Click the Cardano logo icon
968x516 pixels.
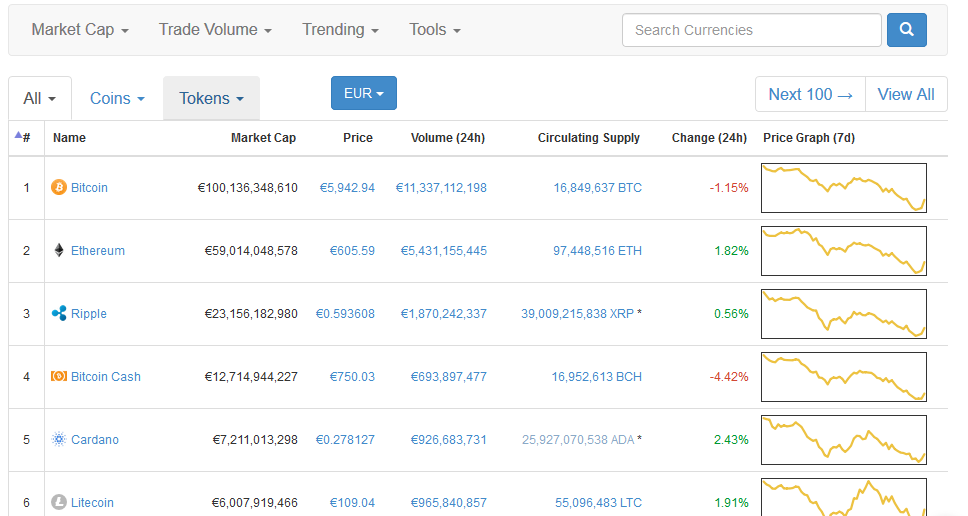[x=59, y=439]
